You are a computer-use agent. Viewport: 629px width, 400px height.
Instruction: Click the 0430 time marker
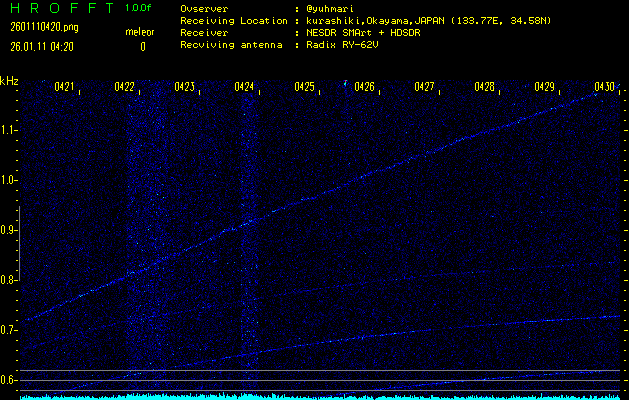pos(604,87)
